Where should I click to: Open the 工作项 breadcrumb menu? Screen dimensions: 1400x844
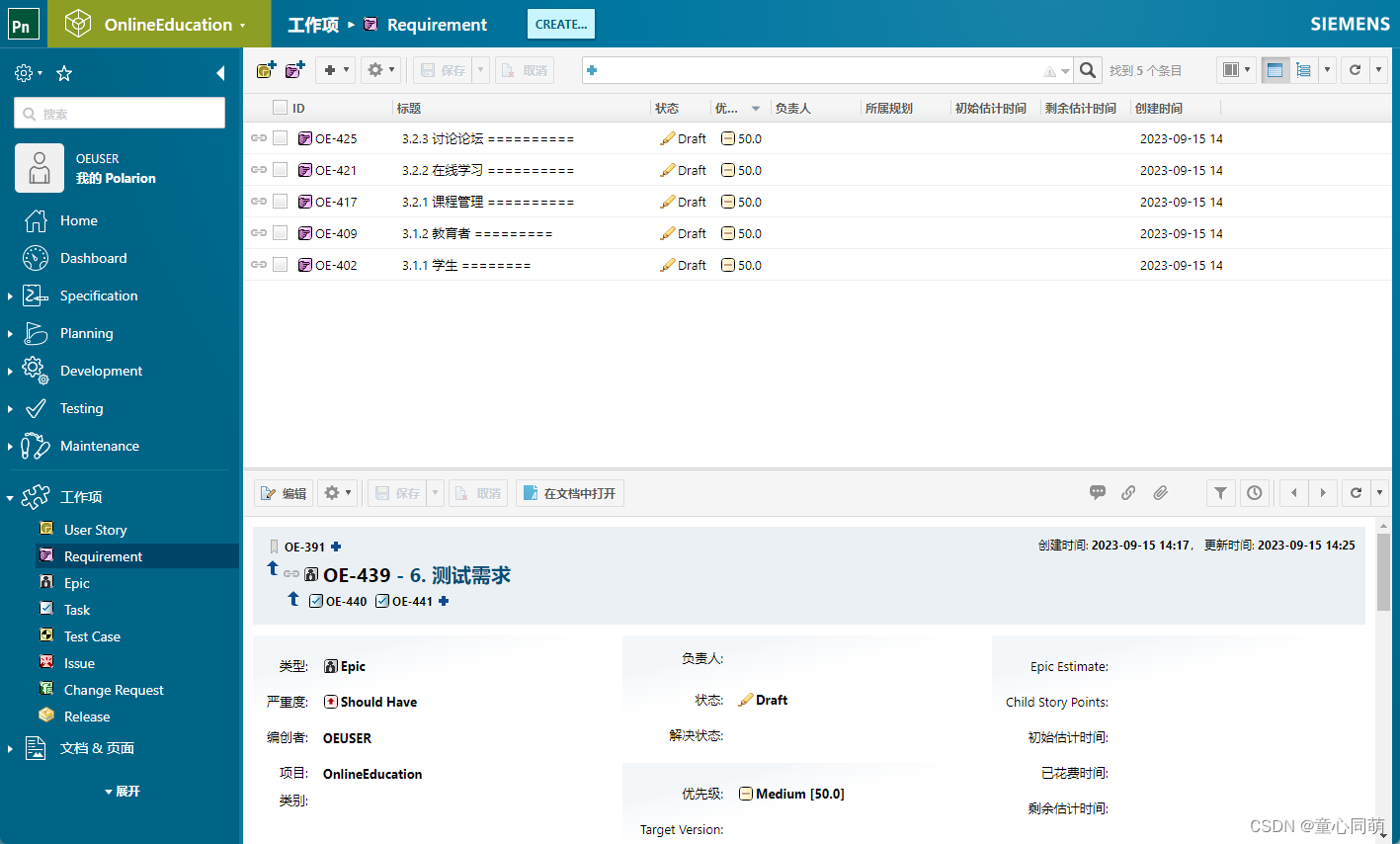tap(312, 24)
